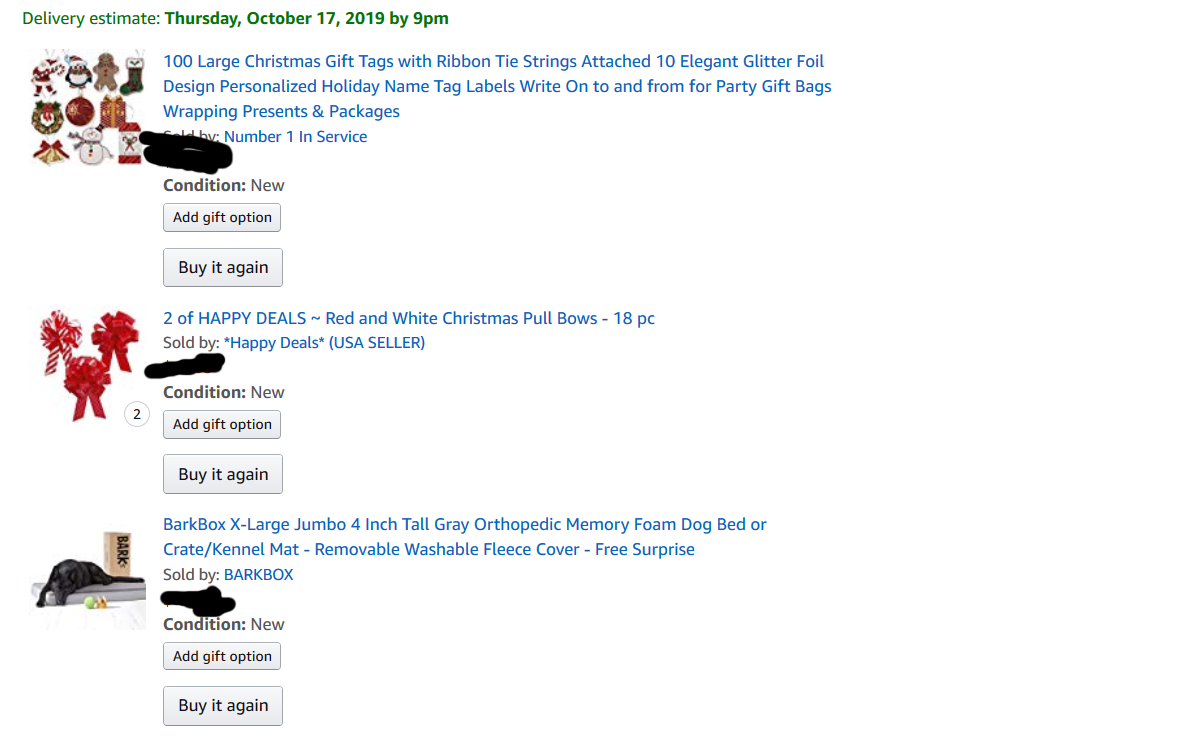
Task: Buy the Christmas gift tags again
Action: 223,267
